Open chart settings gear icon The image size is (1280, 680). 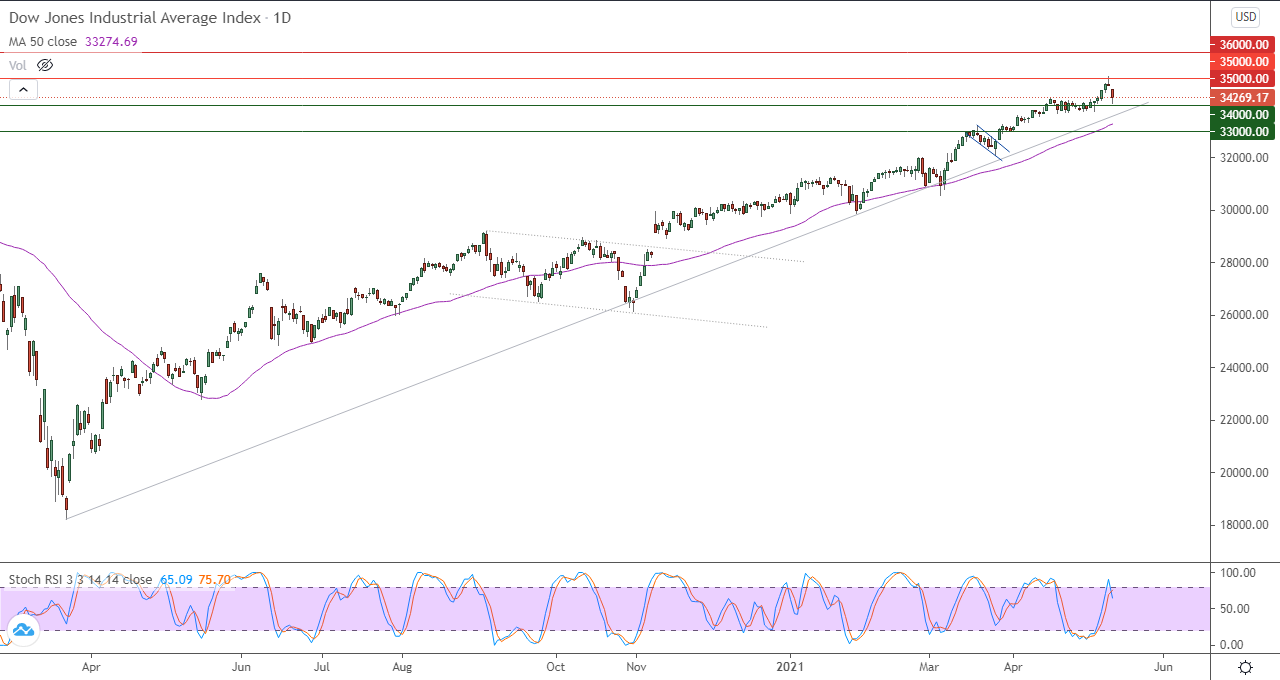(1246, 667)
